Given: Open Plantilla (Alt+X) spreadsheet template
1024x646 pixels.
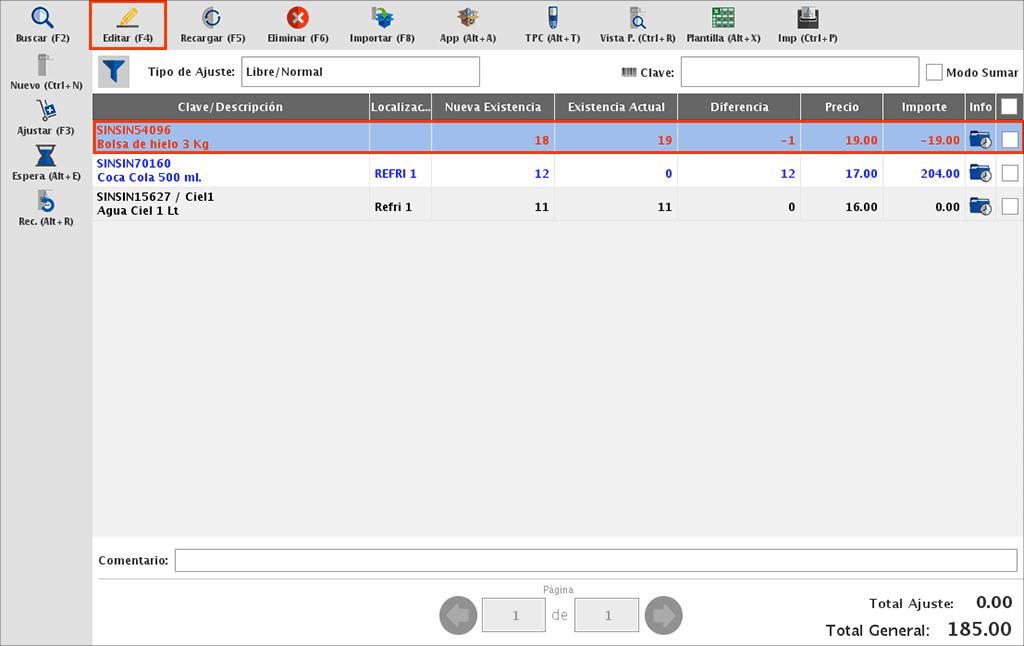Looking at the screenshot, I should pyautogui.click(x=723, y=18).
